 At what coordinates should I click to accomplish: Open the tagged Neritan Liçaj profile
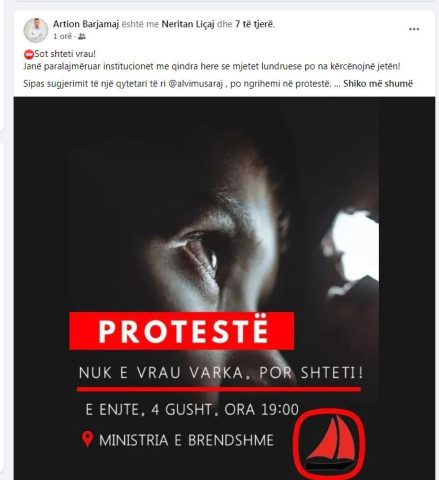click(x=188, y=24)
